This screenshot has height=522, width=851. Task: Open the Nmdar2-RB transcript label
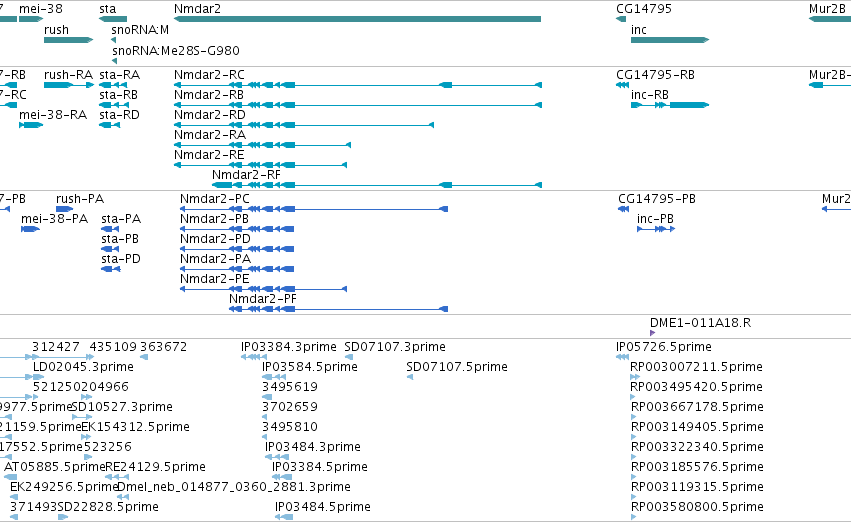point(209,94)
